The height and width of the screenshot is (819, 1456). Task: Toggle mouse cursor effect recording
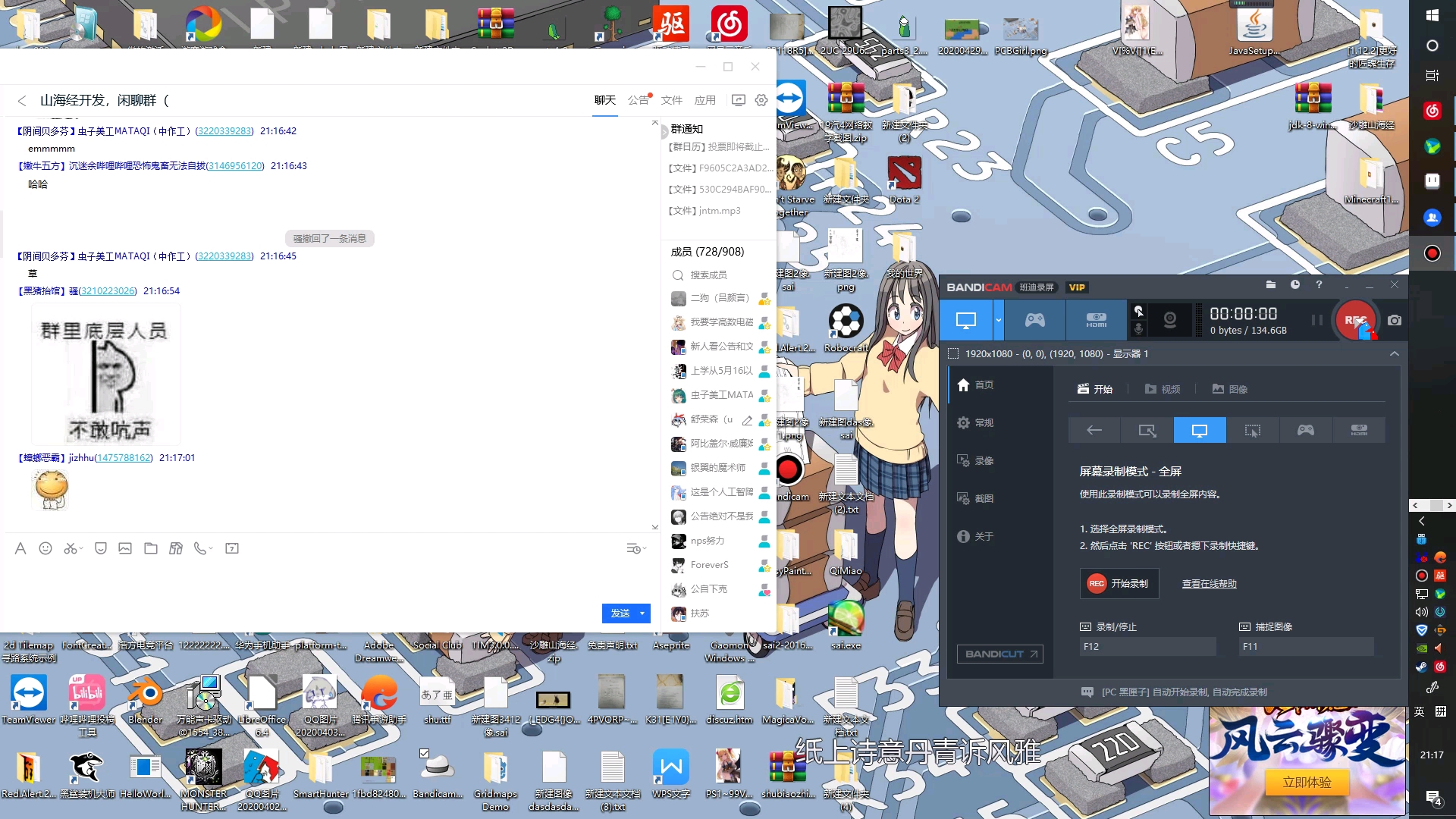1138,311
